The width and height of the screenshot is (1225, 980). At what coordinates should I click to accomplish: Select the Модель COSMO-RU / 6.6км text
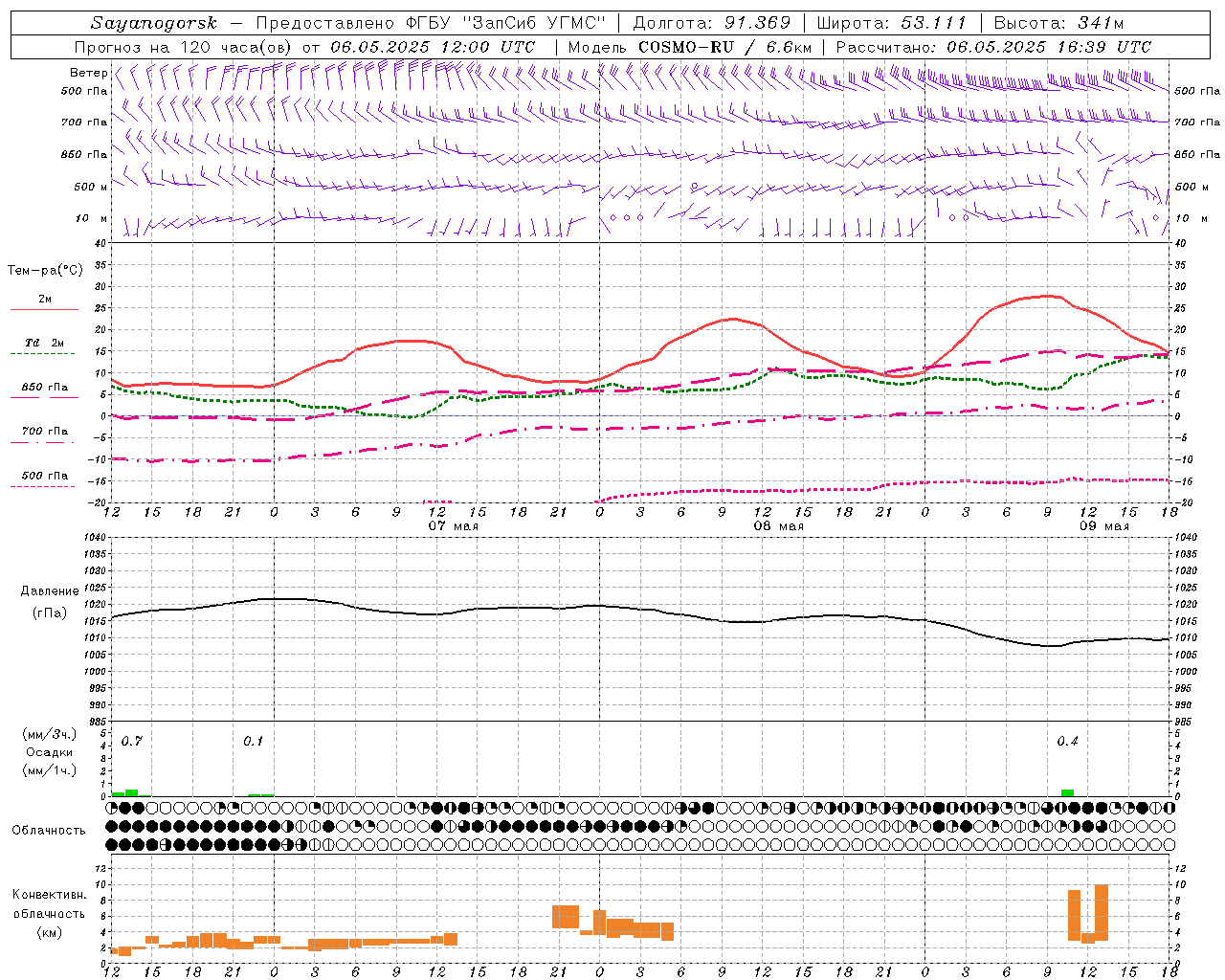(x=690, y=47)
